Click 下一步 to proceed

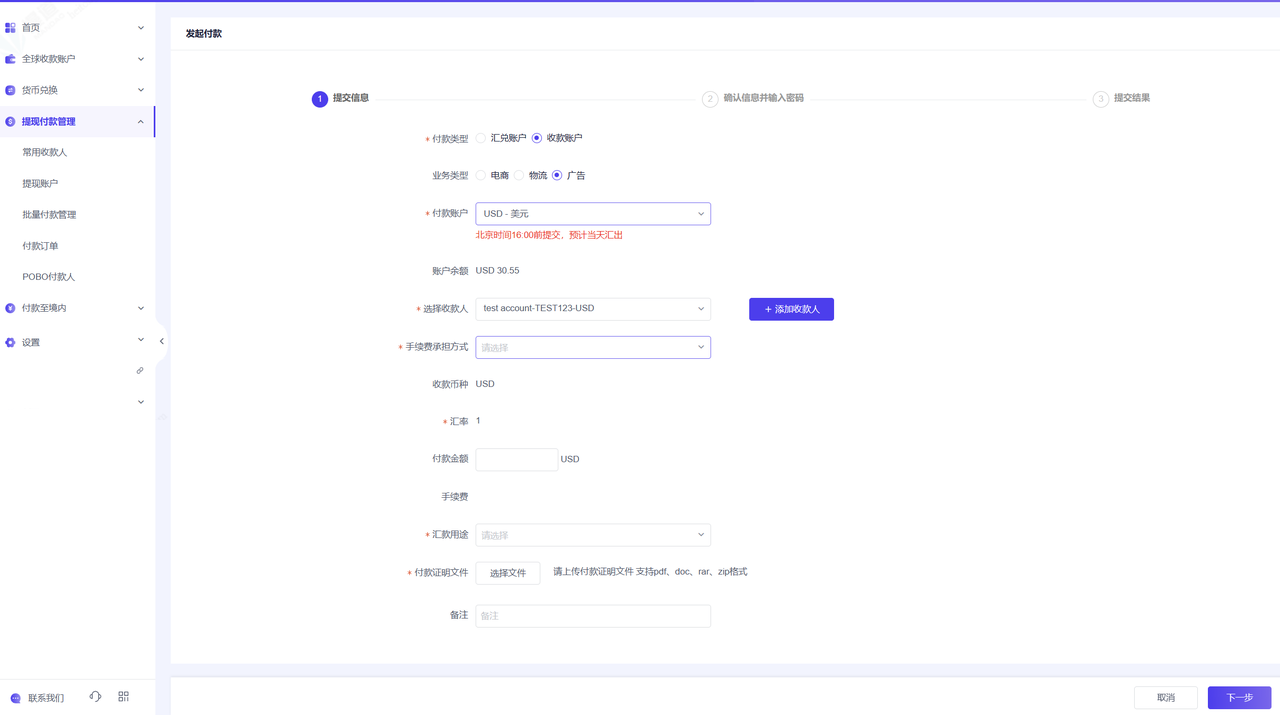click(x=1239, y=697)
